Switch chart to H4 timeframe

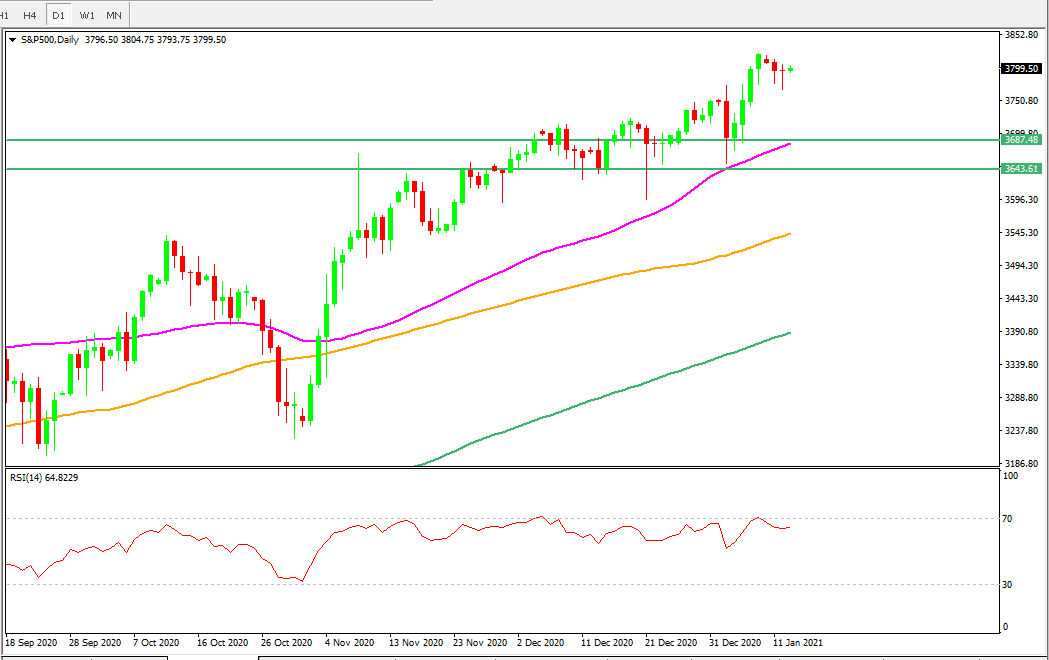click(x=29, y=15)
